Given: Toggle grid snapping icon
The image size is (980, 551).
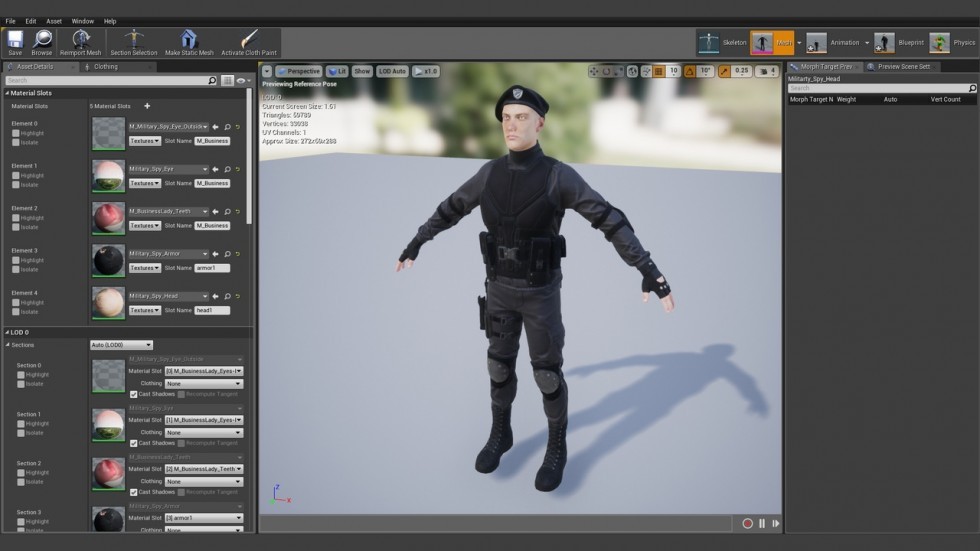Looking at the screenshot, I should pos(659,71).
